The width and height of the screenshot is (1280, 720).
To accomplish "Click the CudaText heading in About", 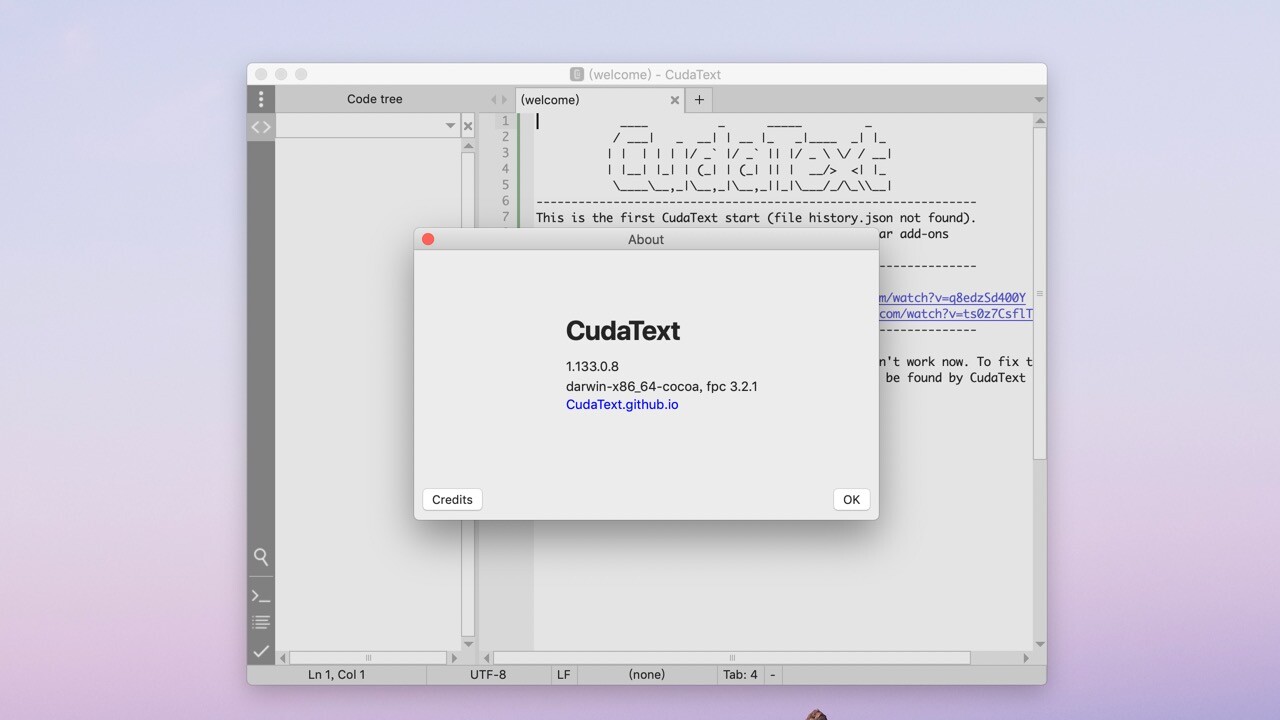I will (623, 331).
